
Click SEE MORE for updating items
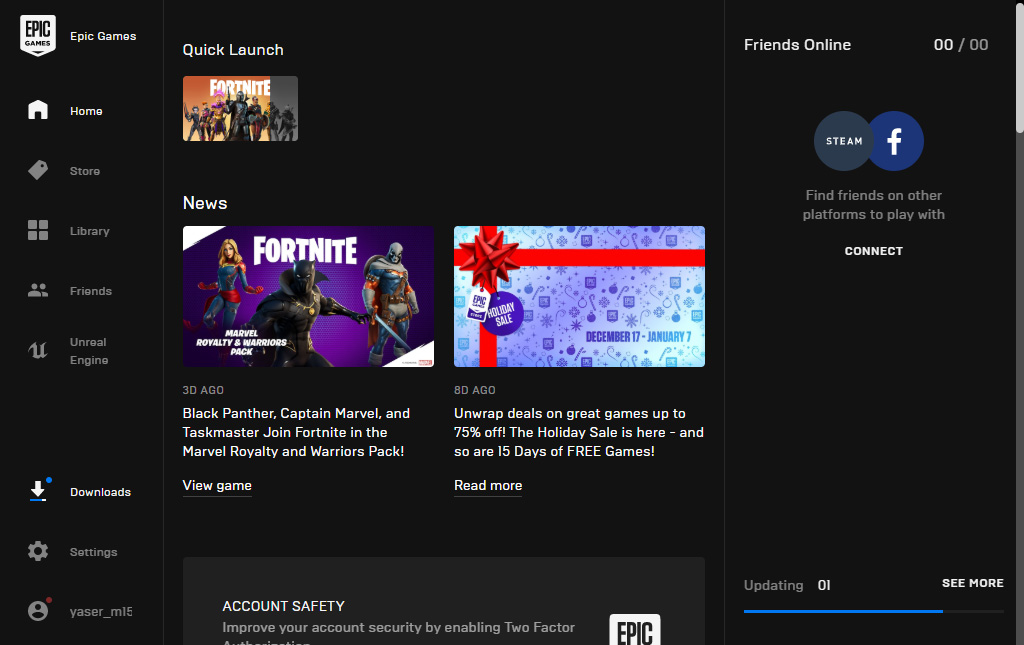point(973,583)
